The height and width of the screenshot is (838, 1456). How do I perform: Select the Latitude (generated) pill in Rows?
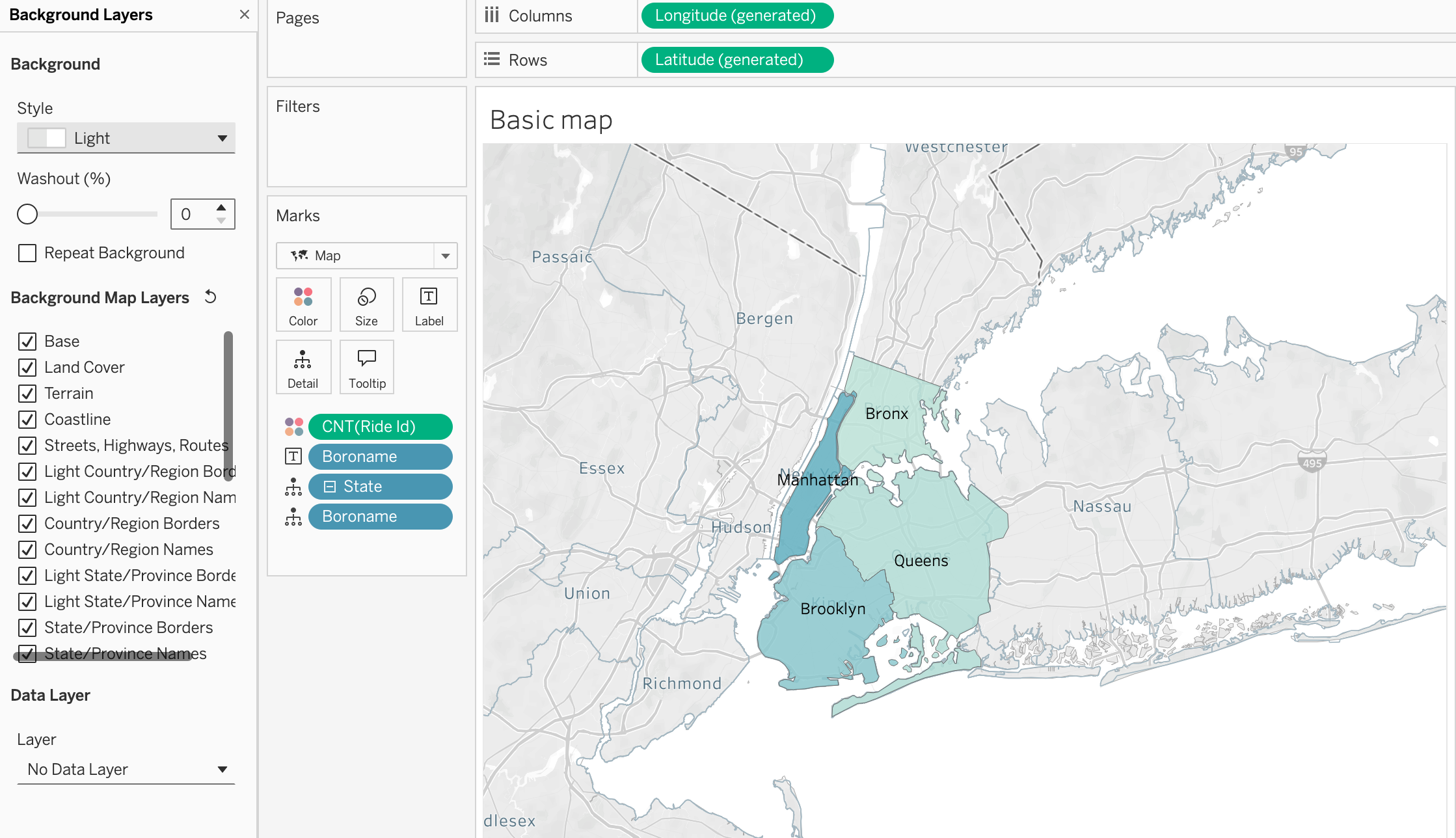tap(736, 60)
